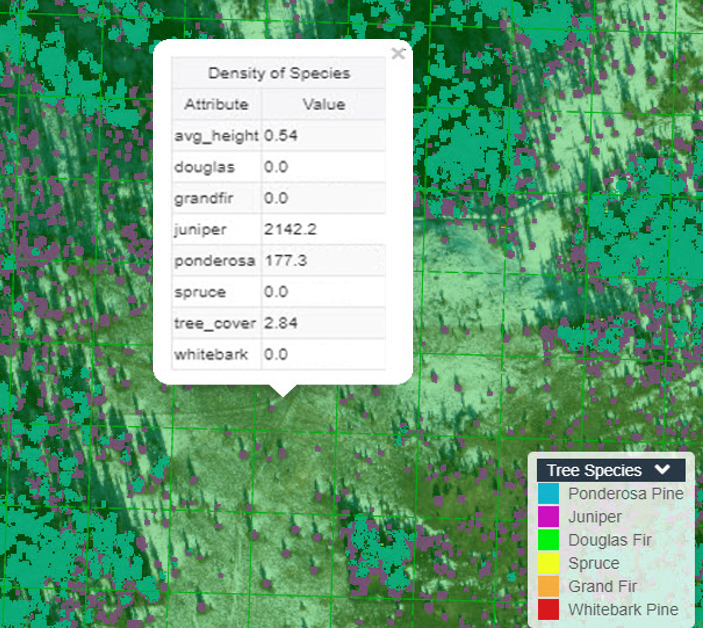Click the juniper value 2142.2
The width and height of the screenshot is (703, 628).
pos(290,230)
